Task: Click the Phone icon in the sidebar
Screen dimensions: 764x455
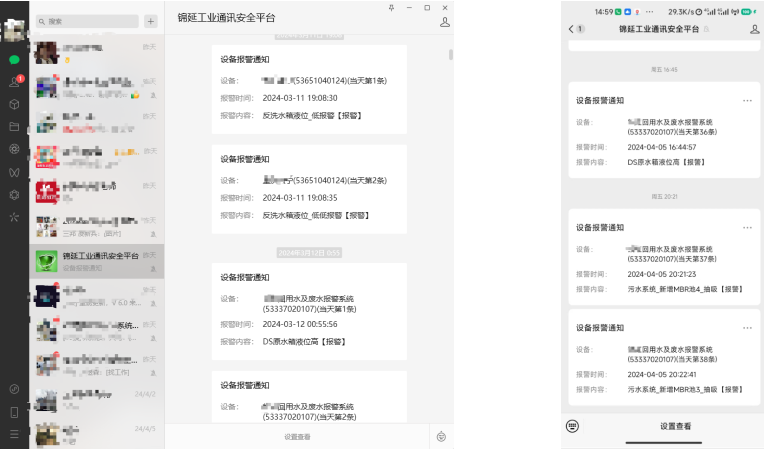Action: [x=14, y=412]
